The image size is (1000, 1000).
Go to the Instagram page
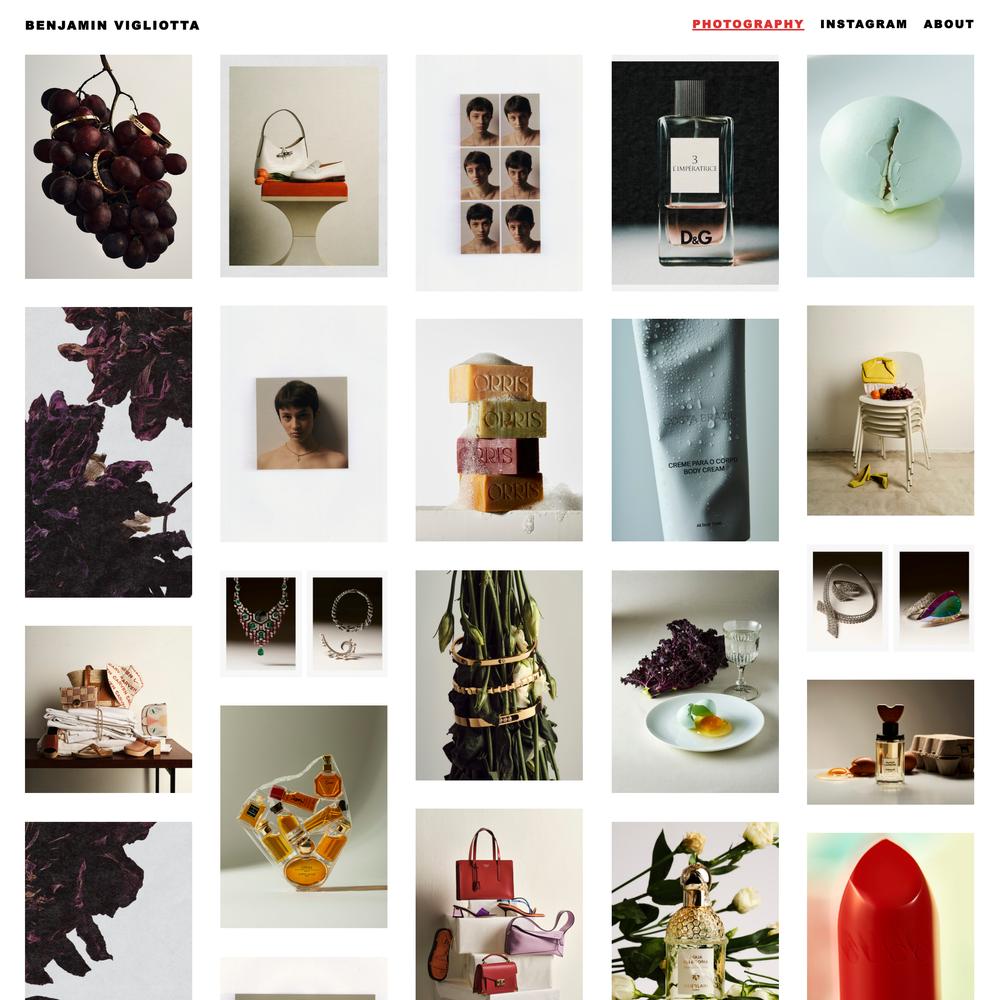864,24
